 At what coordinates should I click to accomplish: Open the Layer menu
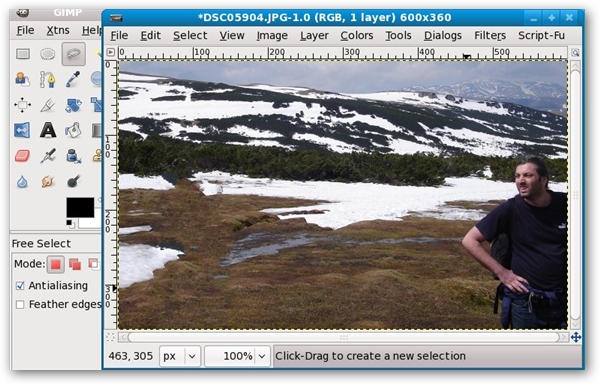[x=314, y=36]
